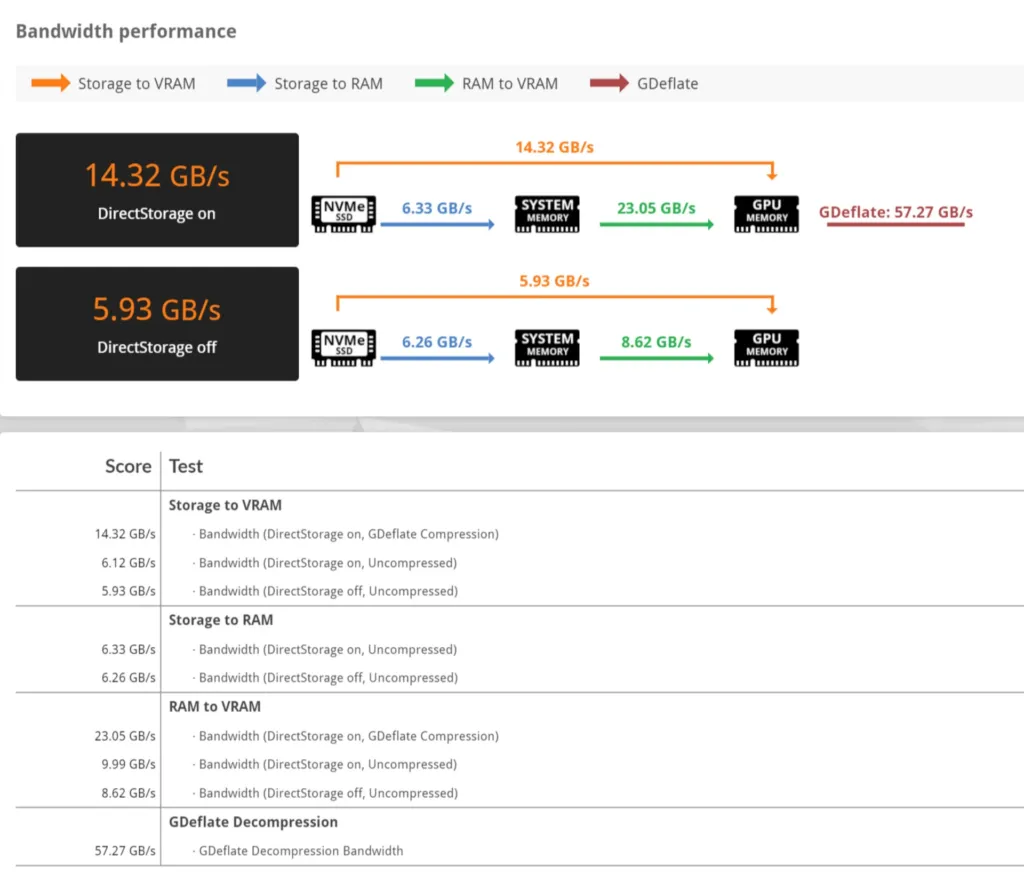
Task: Click the Storage to VRAM table section title
Action: pos(225,505)
